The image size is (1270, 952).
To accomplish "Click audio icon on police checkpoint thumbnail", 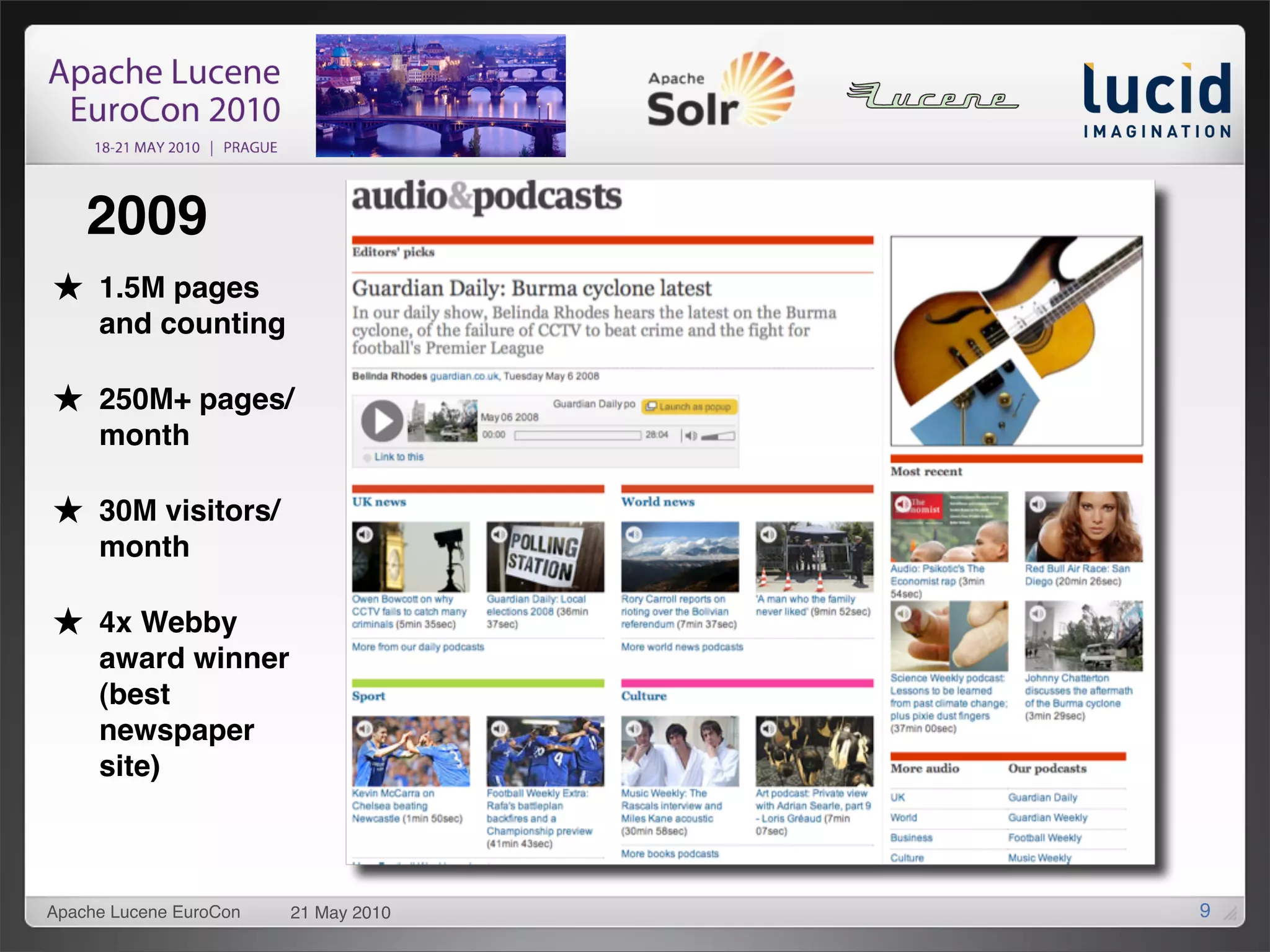I will click(768, 534).
